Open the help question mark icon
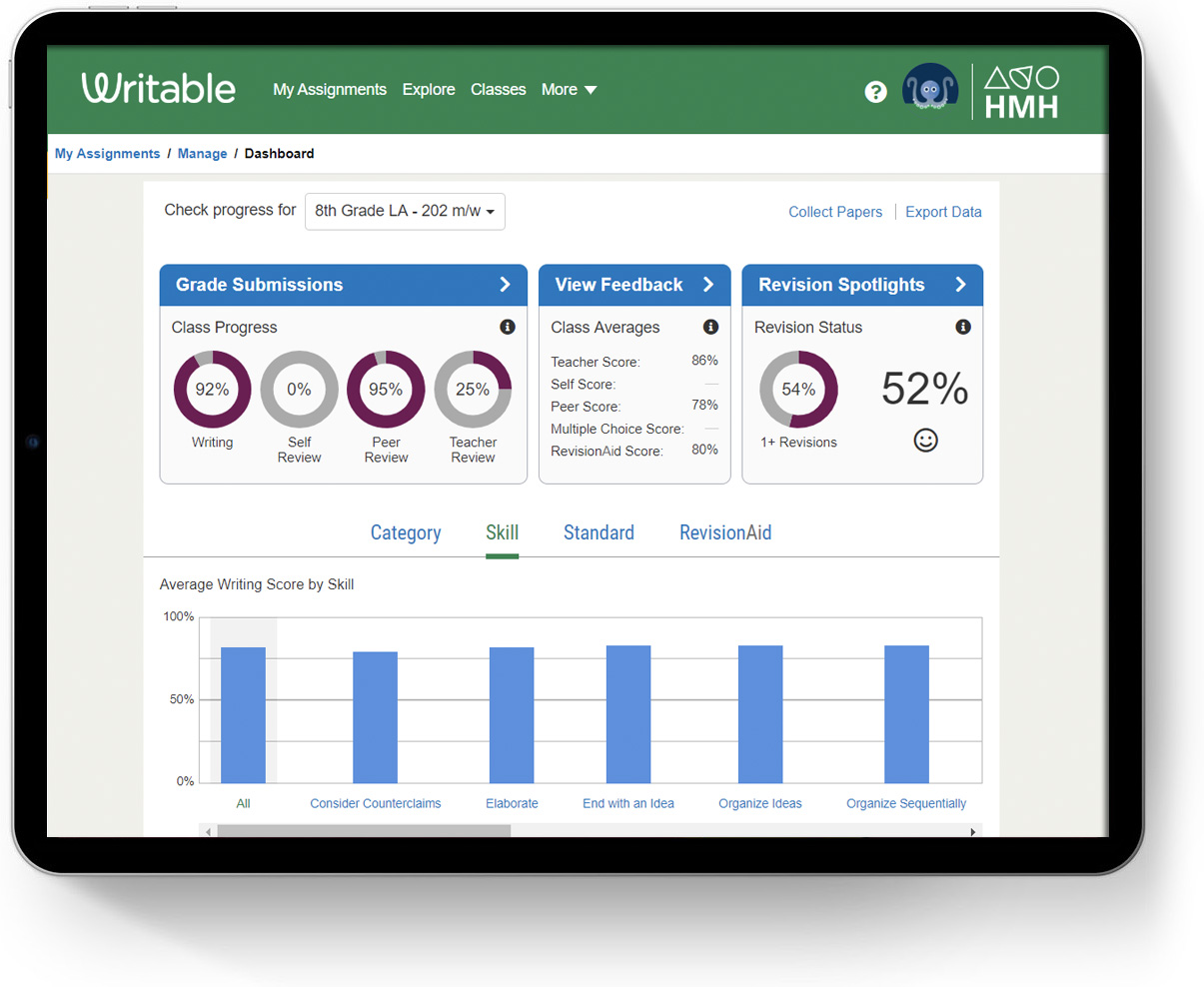 [x=875, y=92]
